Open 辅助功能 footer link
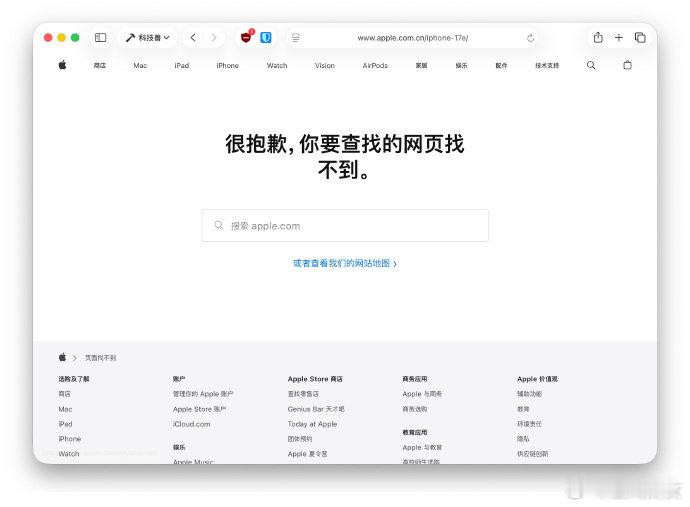This screenshot has width=690, height=507. [x=529, y=394]
